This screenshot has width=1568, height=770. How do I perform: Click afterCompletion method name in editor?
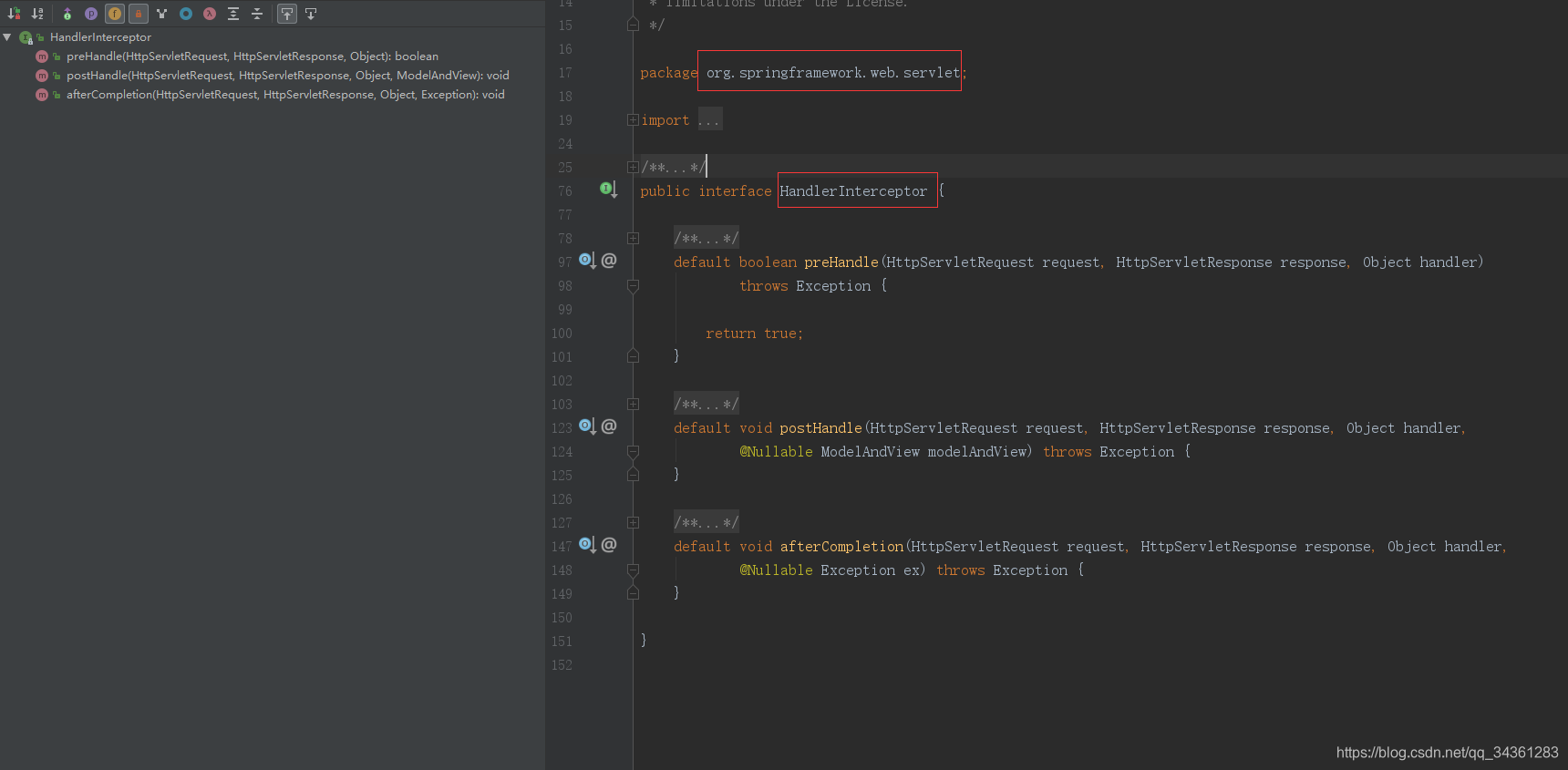pos(841,546)
